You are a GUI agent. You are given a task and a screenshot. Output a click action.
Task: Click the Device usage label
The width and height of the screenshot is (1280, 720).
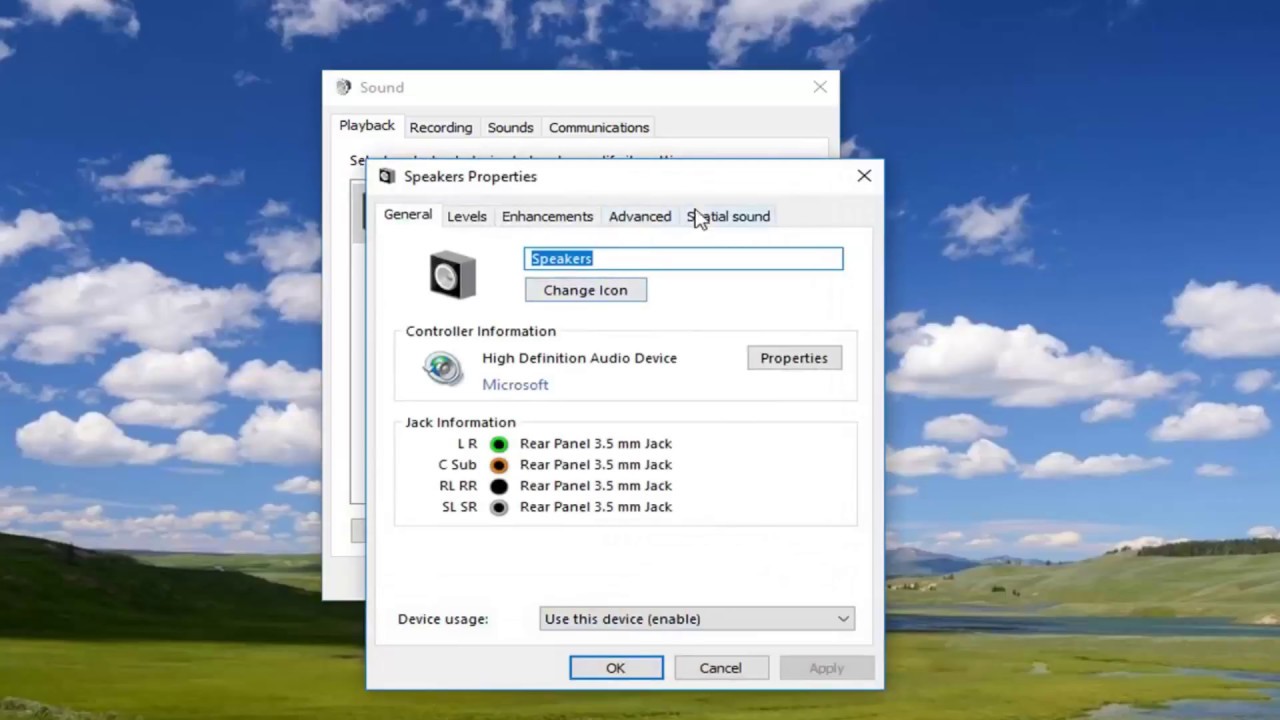(443, 619)
